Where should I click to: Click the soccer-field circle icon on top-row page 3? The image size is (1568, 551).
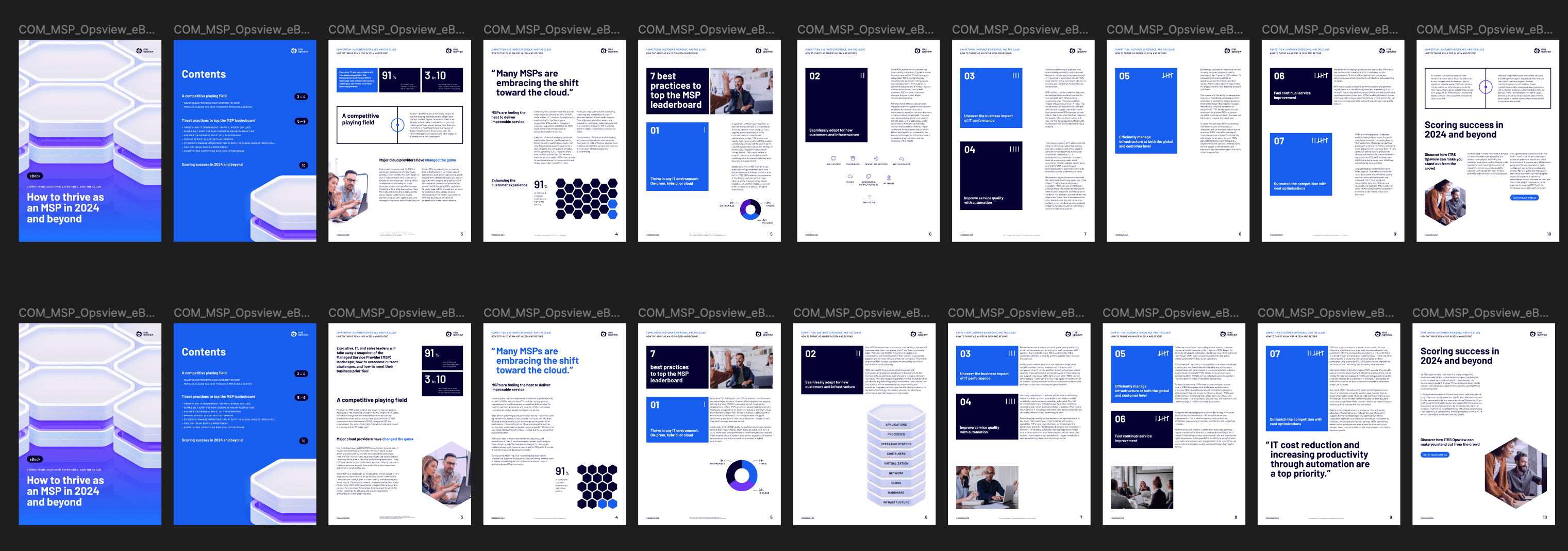(x=397, y=125)
